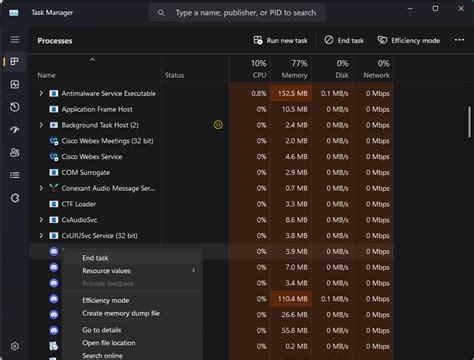Click the Cisco Webex Meetings process icon
The height and width of the screenshot is (360, 474).
[54, 141]
